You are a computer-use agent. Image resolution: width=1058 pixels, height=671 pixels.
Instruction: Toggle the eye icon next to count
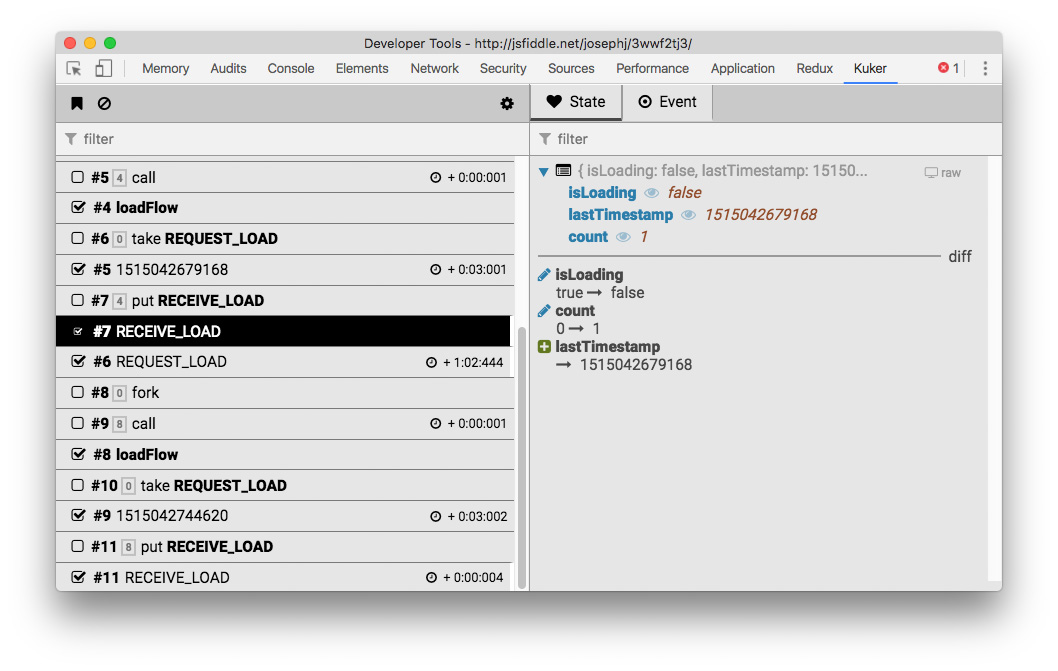click(623, 237)
